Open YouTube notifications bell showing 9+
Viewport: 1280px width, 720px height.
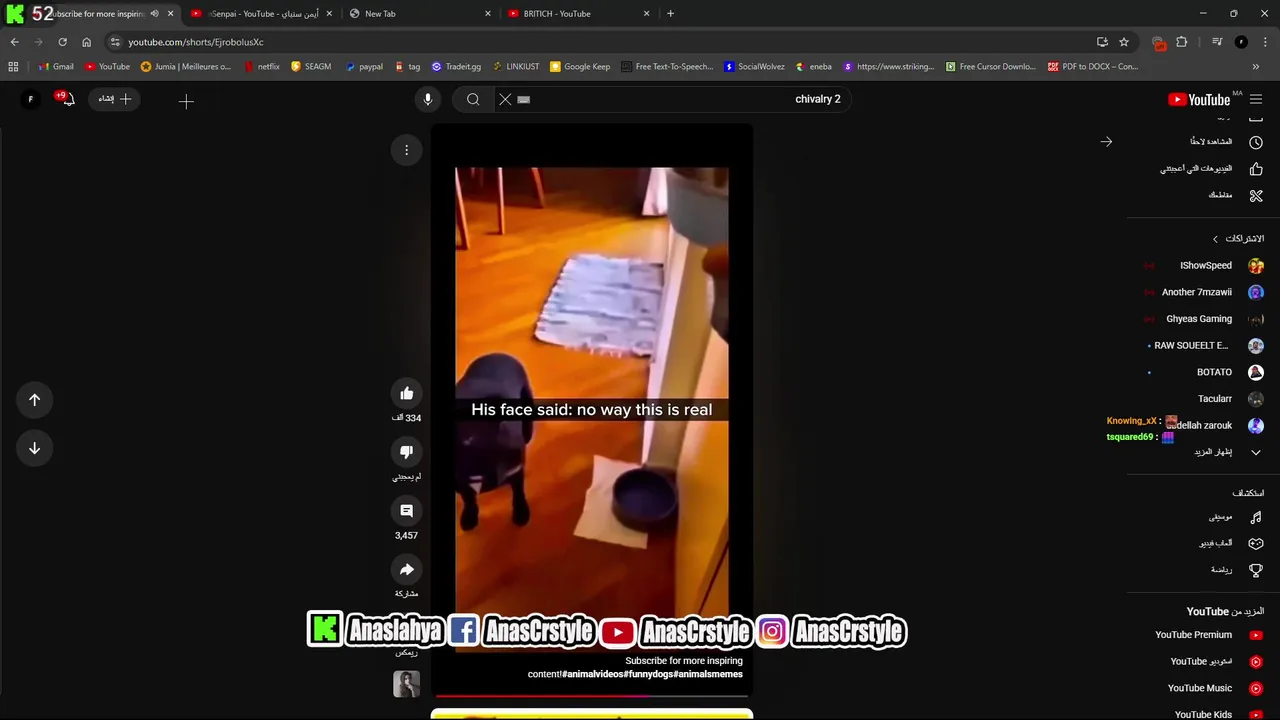coord(66,99)
